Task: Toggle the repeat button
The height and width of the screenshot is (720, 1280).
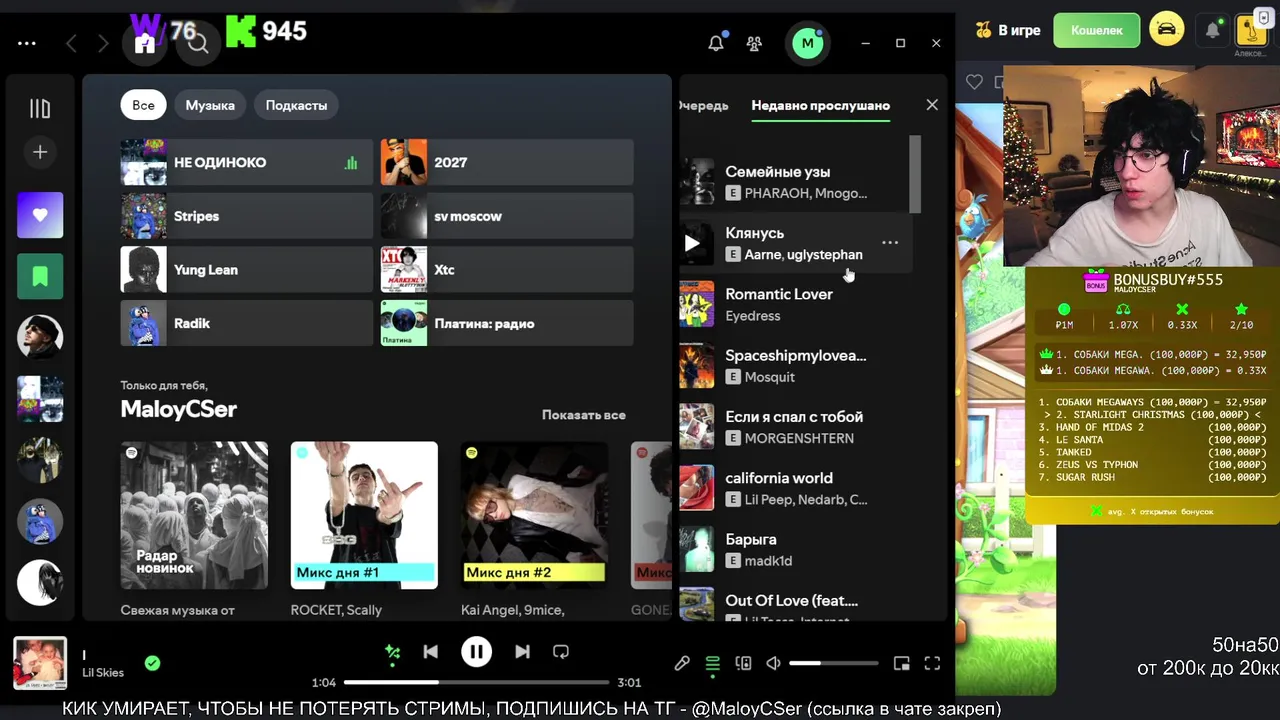Action: 561,652
